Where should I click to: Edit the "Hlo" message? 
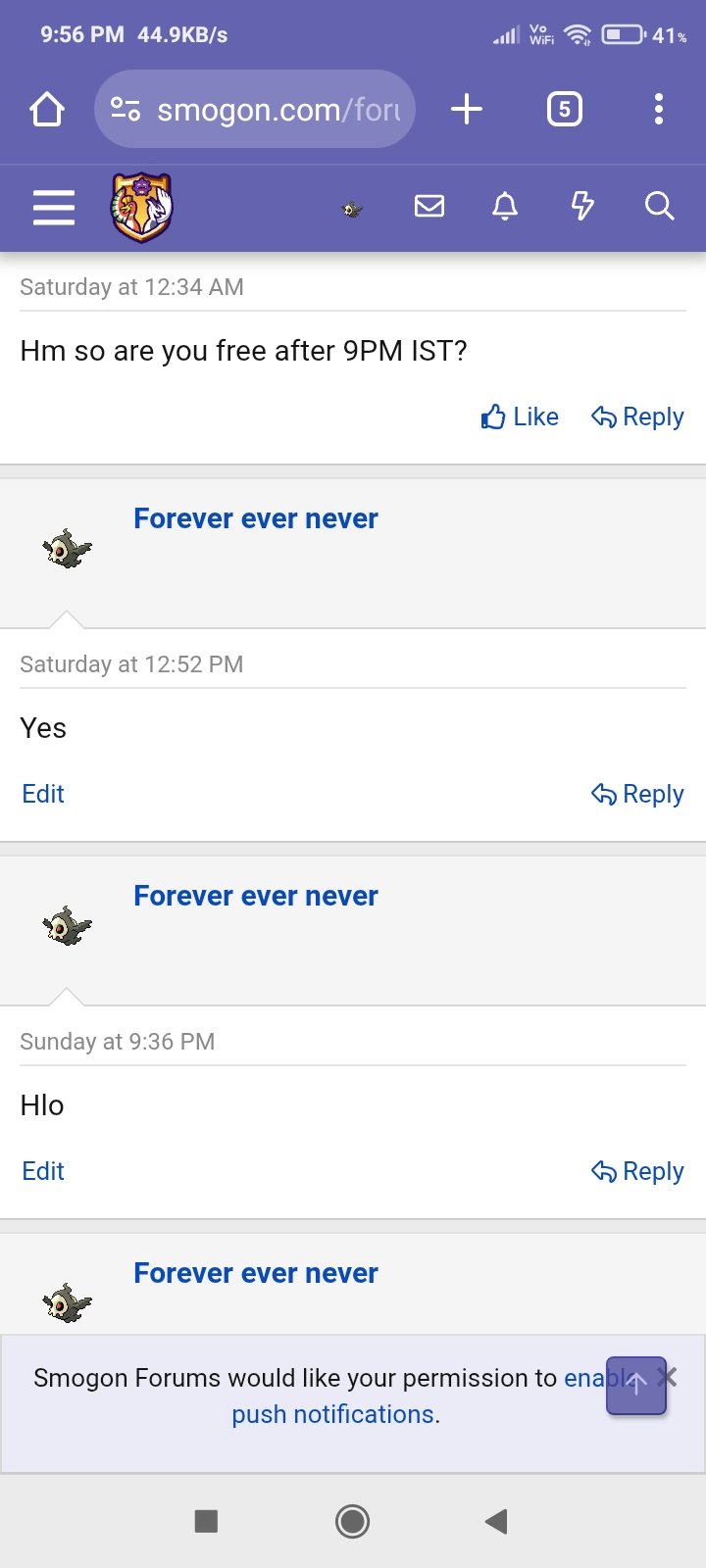pyautogui.click(x=43, y=1171)
